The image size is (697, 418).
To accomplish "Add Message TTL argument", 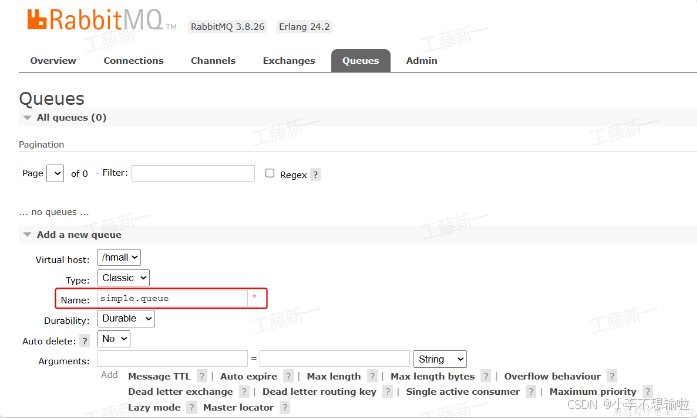I will 159,377.
